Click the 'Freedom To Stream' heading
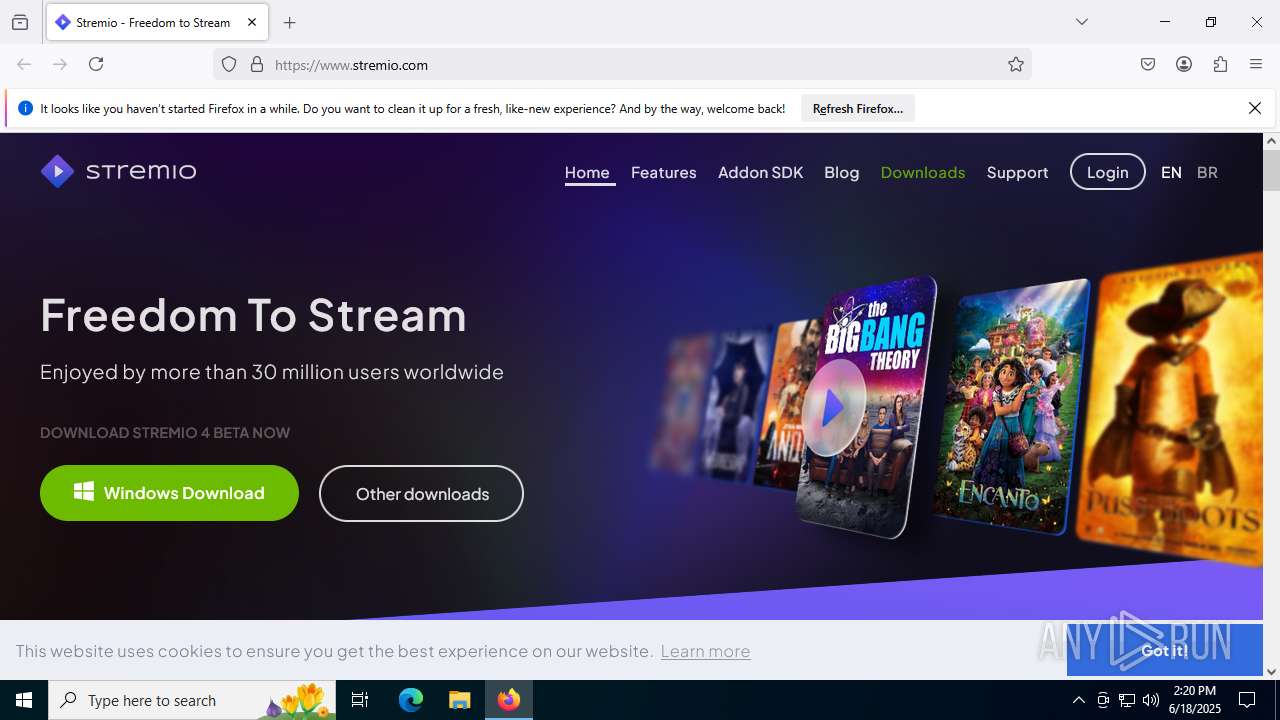 (254, 315)
